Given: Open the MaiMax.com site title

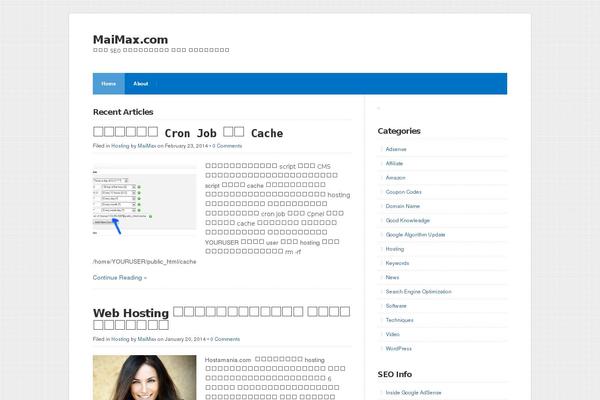Looking at the screenshot, I should click(x=130, y=39).
